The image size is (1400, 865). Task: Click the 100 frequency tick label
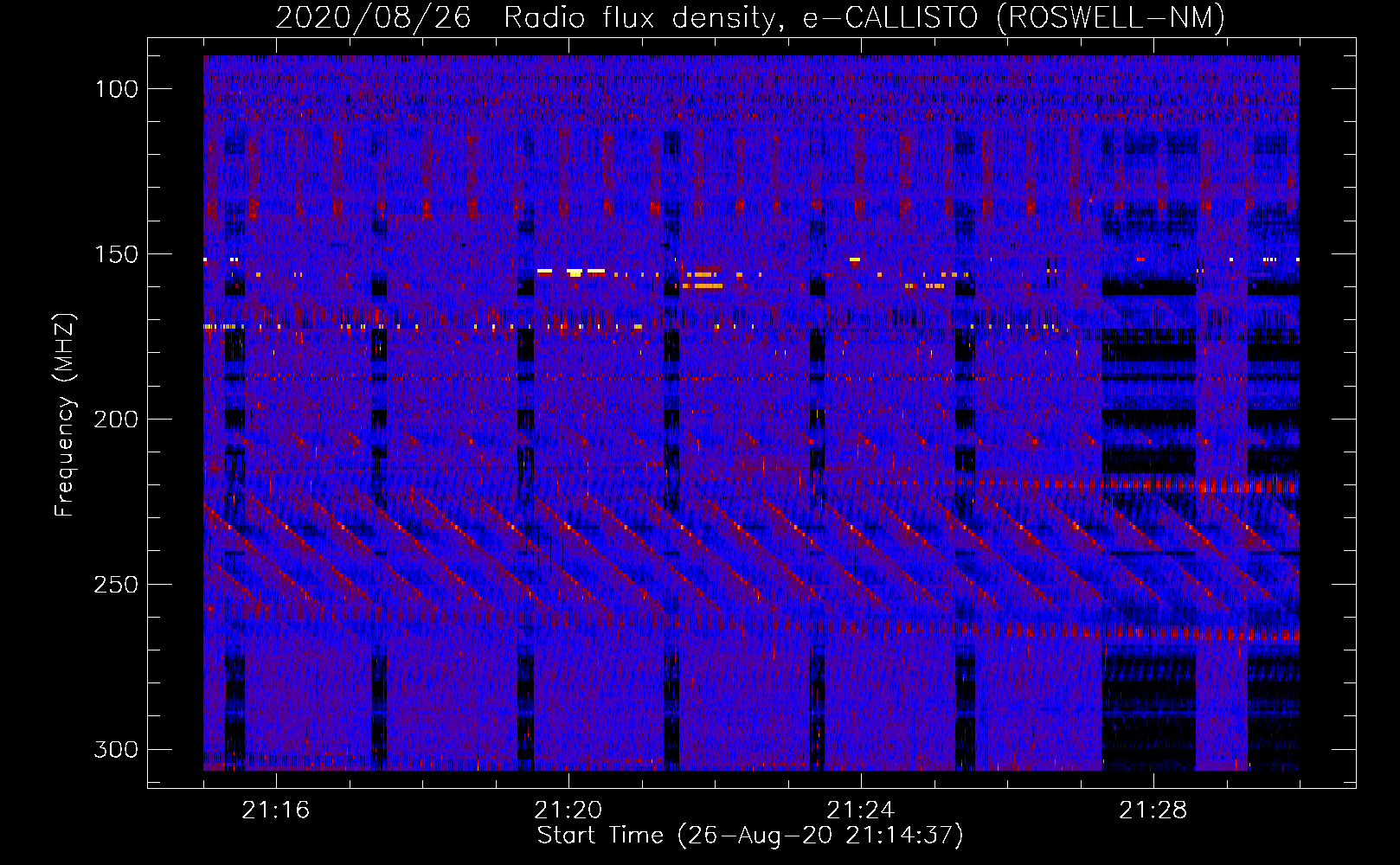coord(116,89)
